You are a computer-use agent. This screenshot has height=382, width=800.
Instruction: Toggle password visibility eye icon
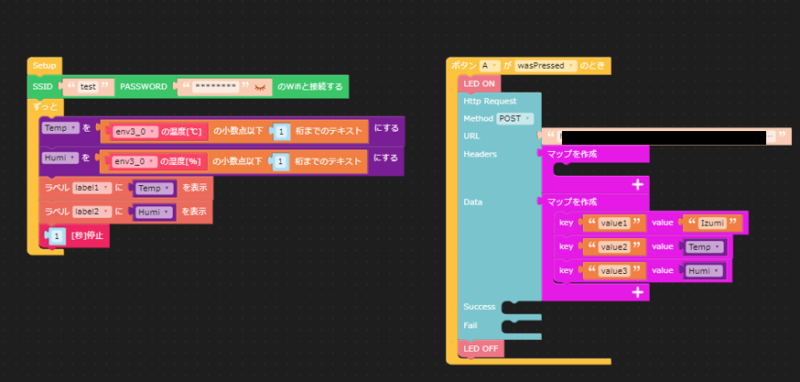(260, 87)
